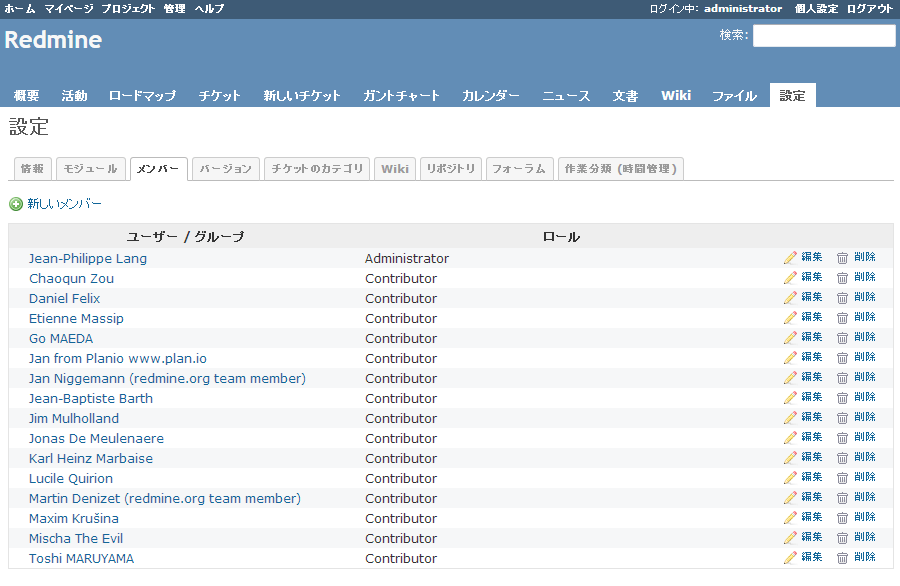Open 文書 in project menu
Viewport: 900px width, 586px height.
click(x=625, y=96)
